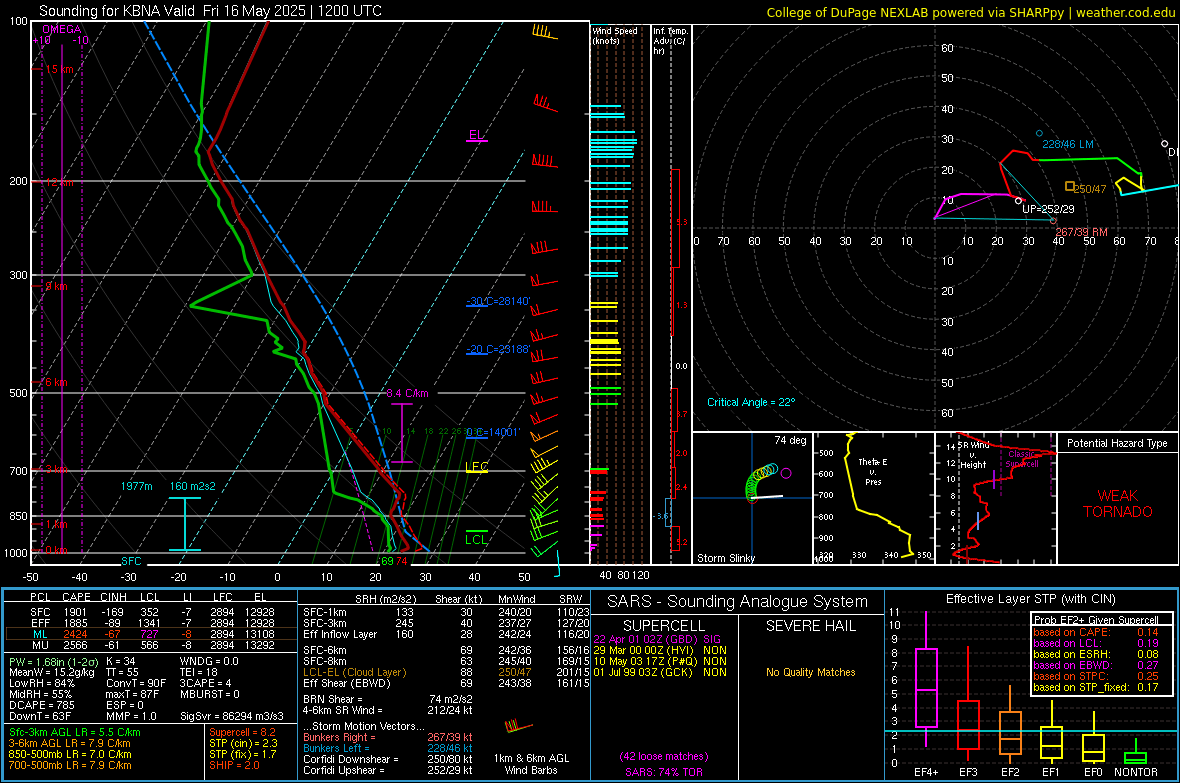The height and width of the screenshot is (783, 1180).
Task: Click the yellow LFC marker label
Action: click(476, 467)
